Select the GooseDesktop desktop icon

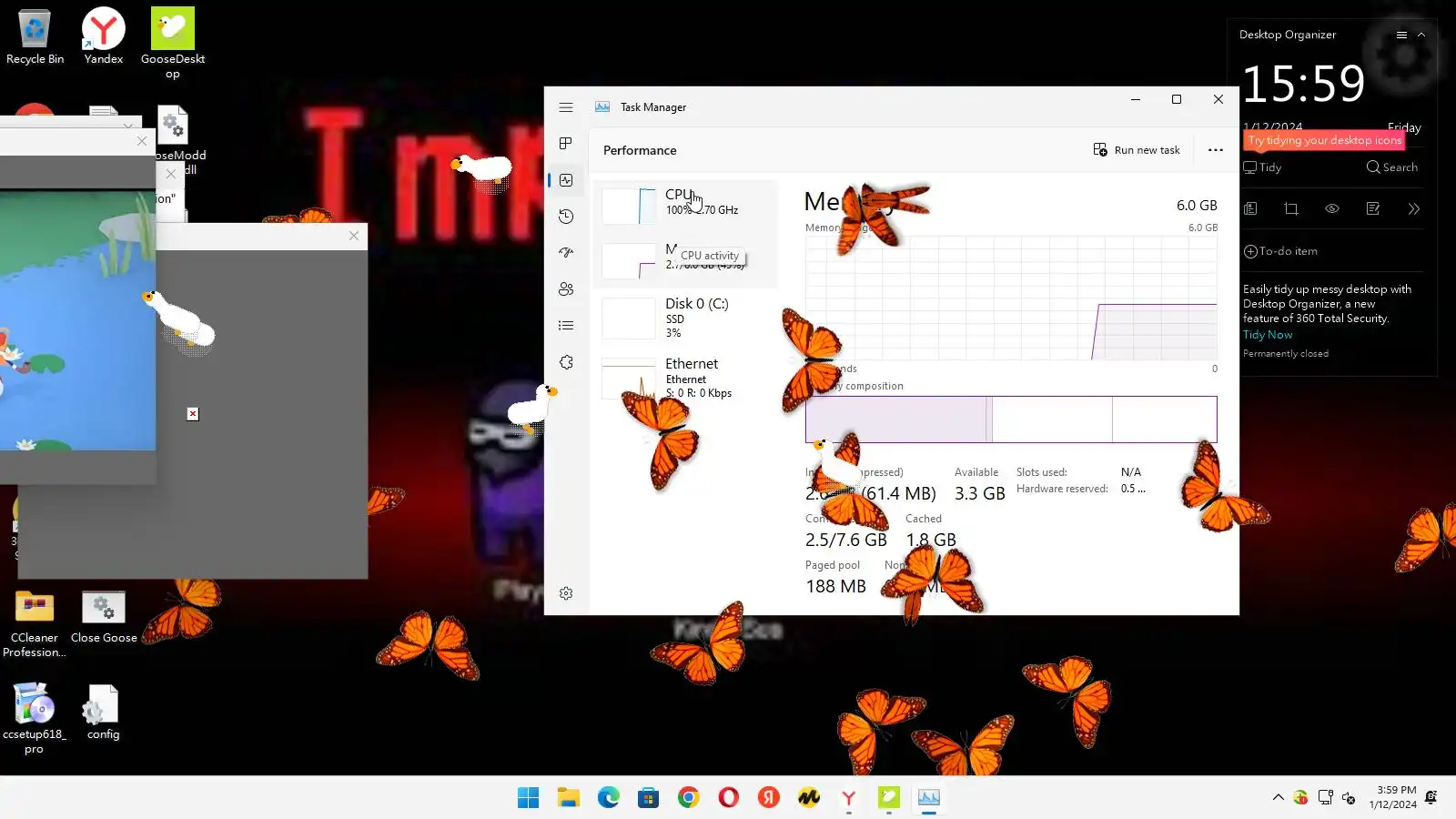(173, 44)
